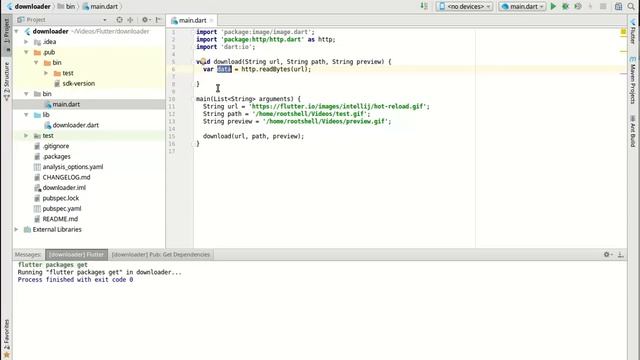The image size is (640, 360).
Task: Click hide Project panel icon
Action: point(158,20)
